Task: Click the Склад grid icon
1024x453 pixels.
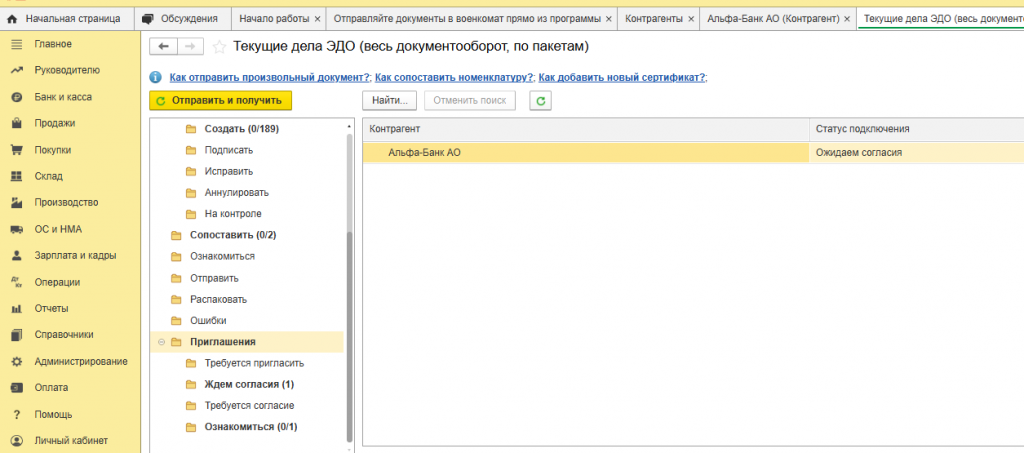Action: 18,176
